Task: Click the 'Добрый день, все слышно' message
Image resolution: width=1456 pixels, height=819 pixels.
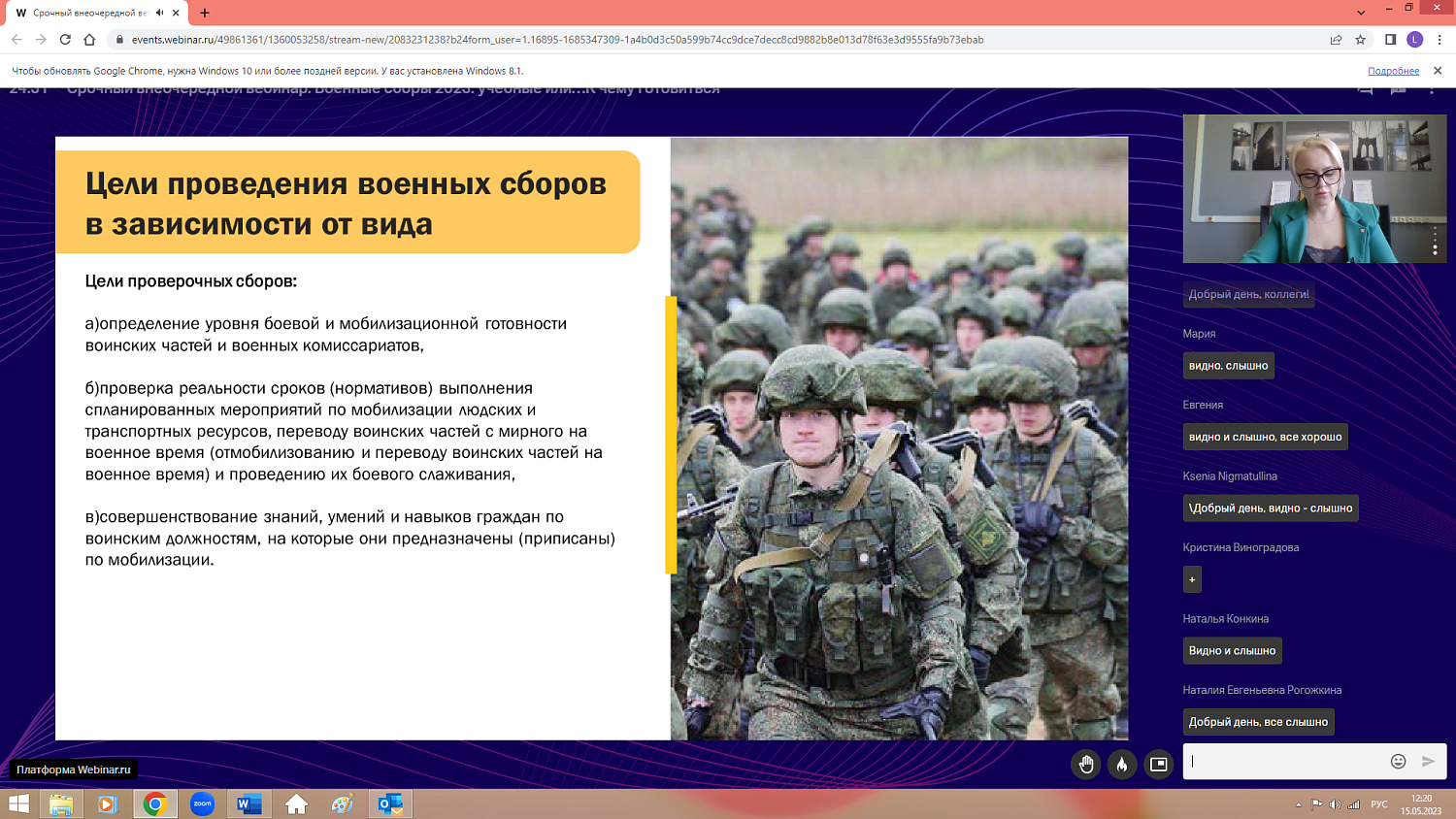Action: 1258,722
